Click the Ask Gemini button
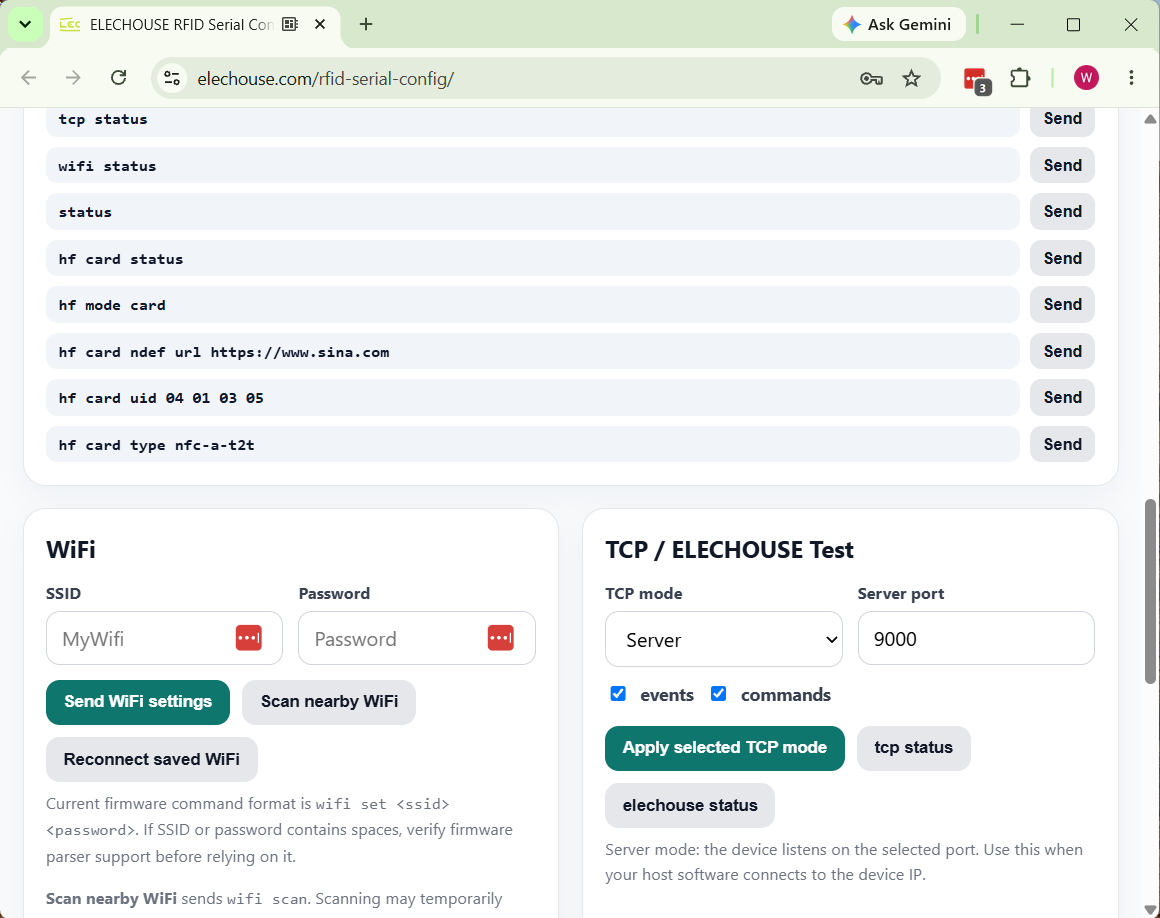 point(898,24)
